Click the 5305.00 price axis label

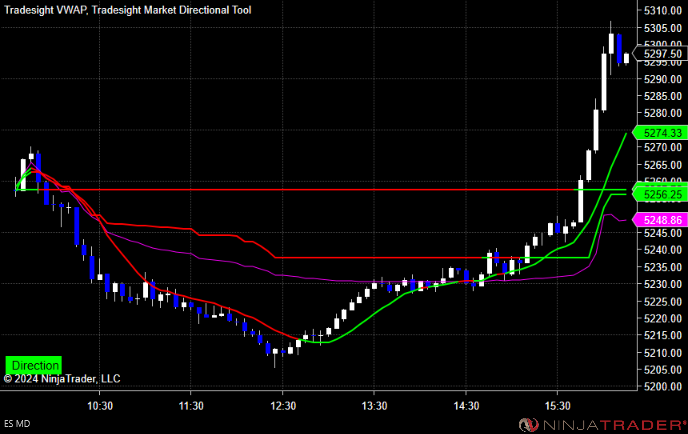663,28
